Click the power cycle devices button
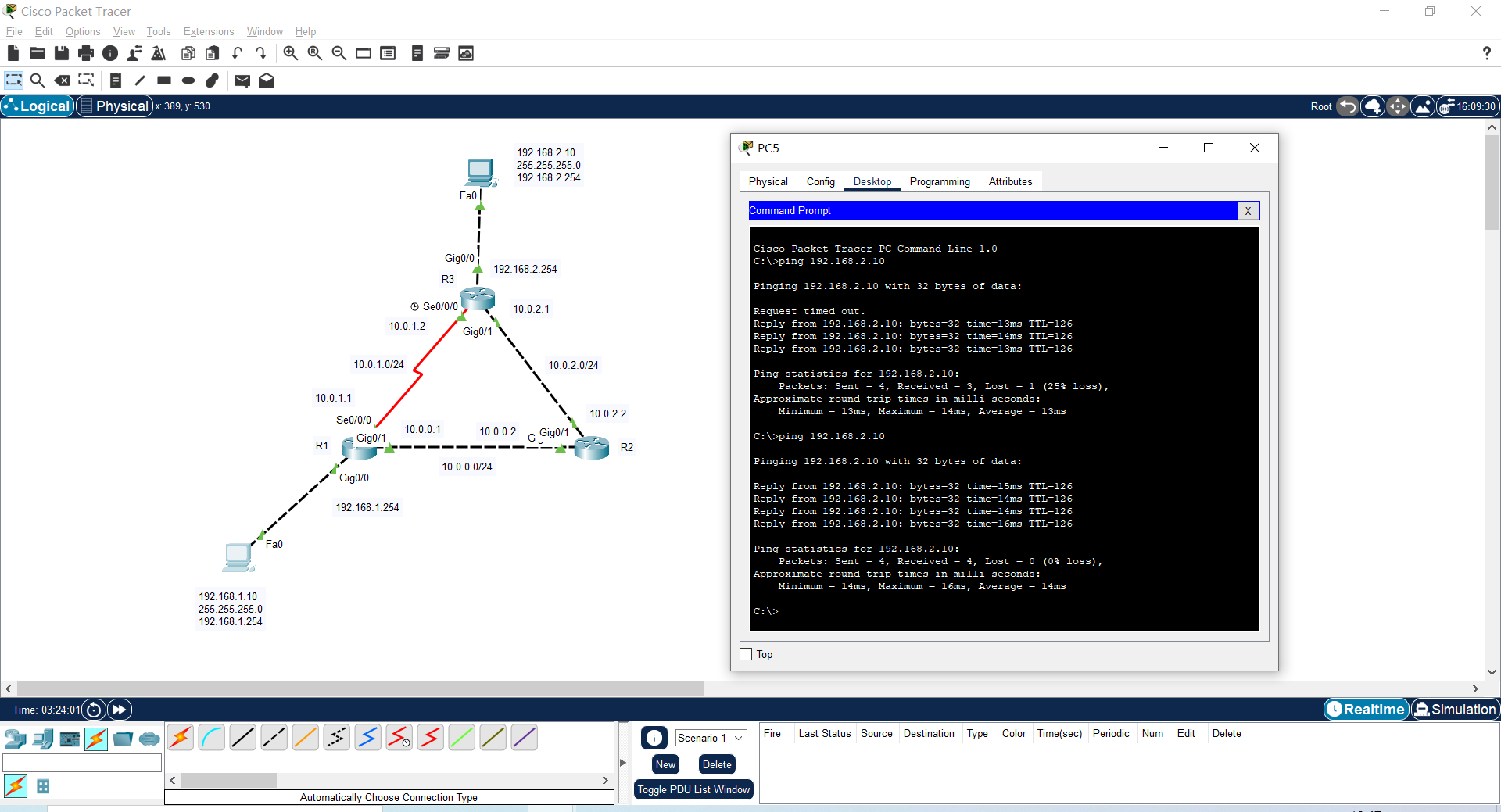The width and height of the screenshot is (1501, 812). point(94,710)
